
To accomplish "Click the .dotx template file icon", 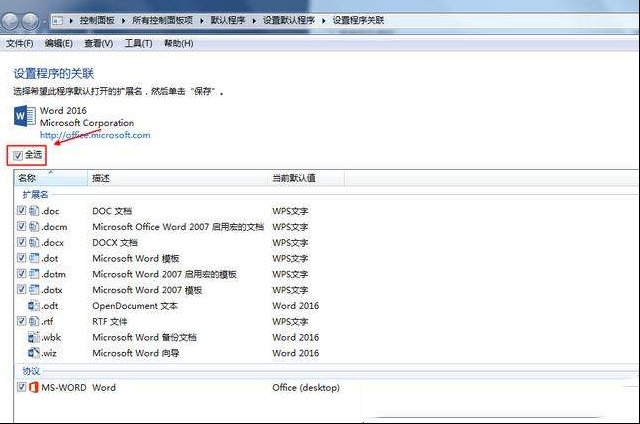I will (x=34, y=290).
